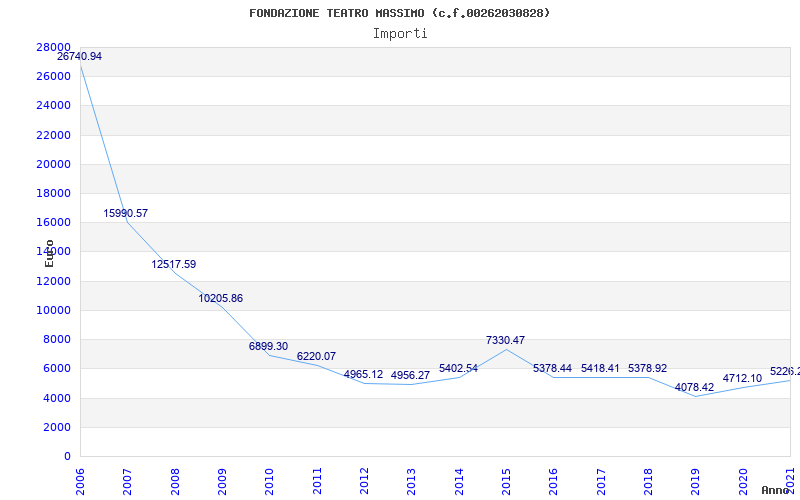Click the 18000 y-axis tick label

[53, 193]
